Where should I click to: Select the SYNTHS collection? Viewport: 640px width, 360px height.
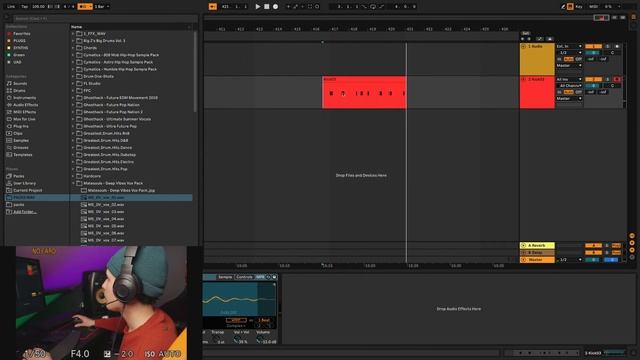(20, 48)
